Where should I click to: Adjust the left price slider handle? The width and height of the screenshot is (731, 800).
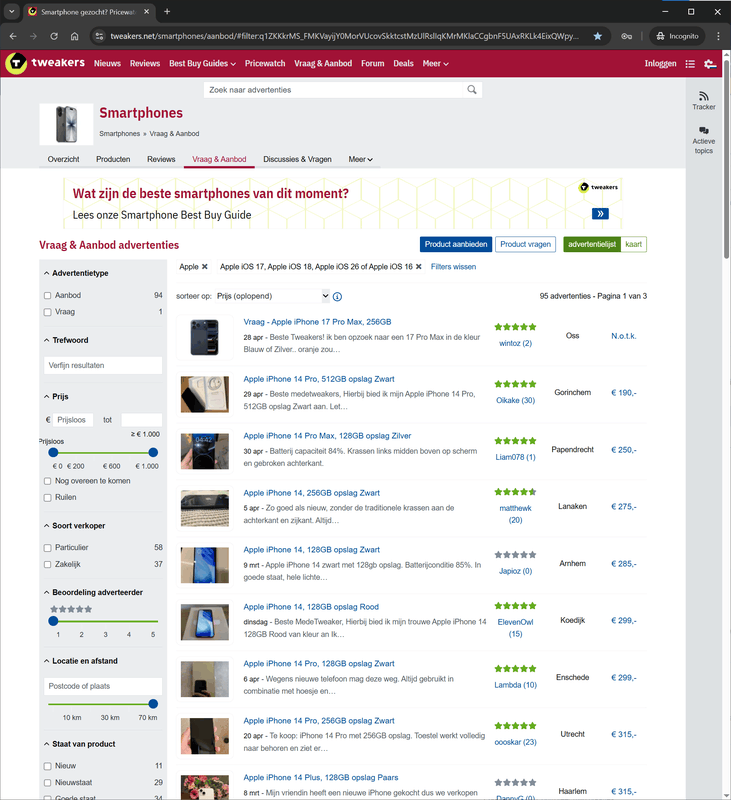(53, 453)
